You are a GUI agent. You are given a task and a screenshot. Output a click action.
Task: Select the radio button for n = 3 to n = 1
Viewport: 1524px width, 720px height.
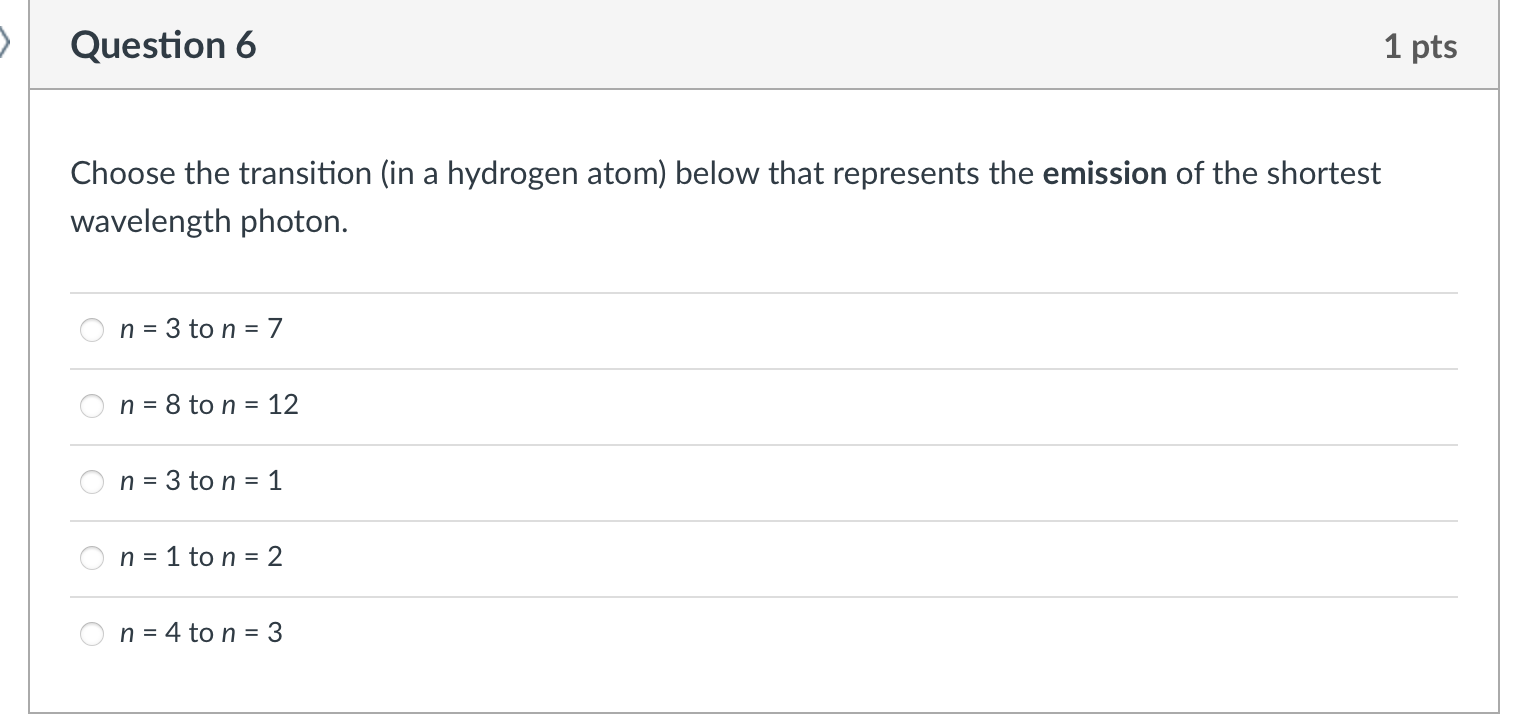tap(91, 481)
